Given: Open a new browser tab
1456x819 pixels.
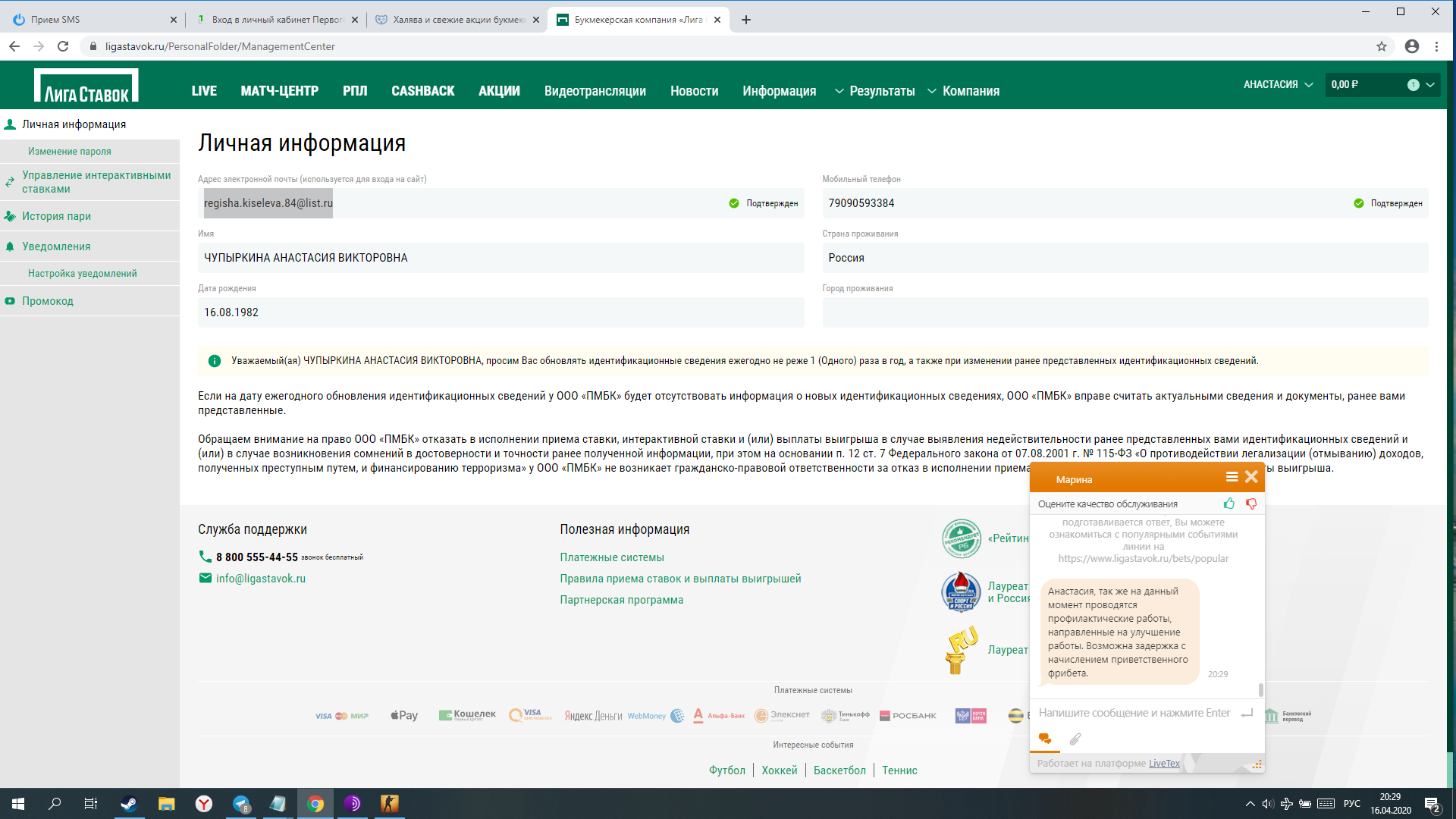Looking at the screenshot, I should pos(746,20).
